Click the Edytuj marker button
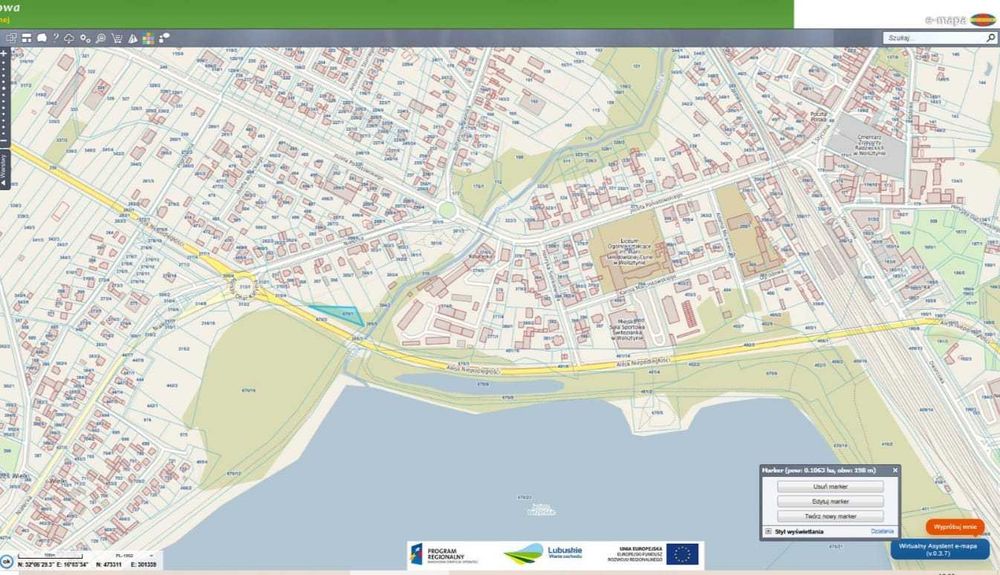This screenshot has width=1000, height=575. 830,502
